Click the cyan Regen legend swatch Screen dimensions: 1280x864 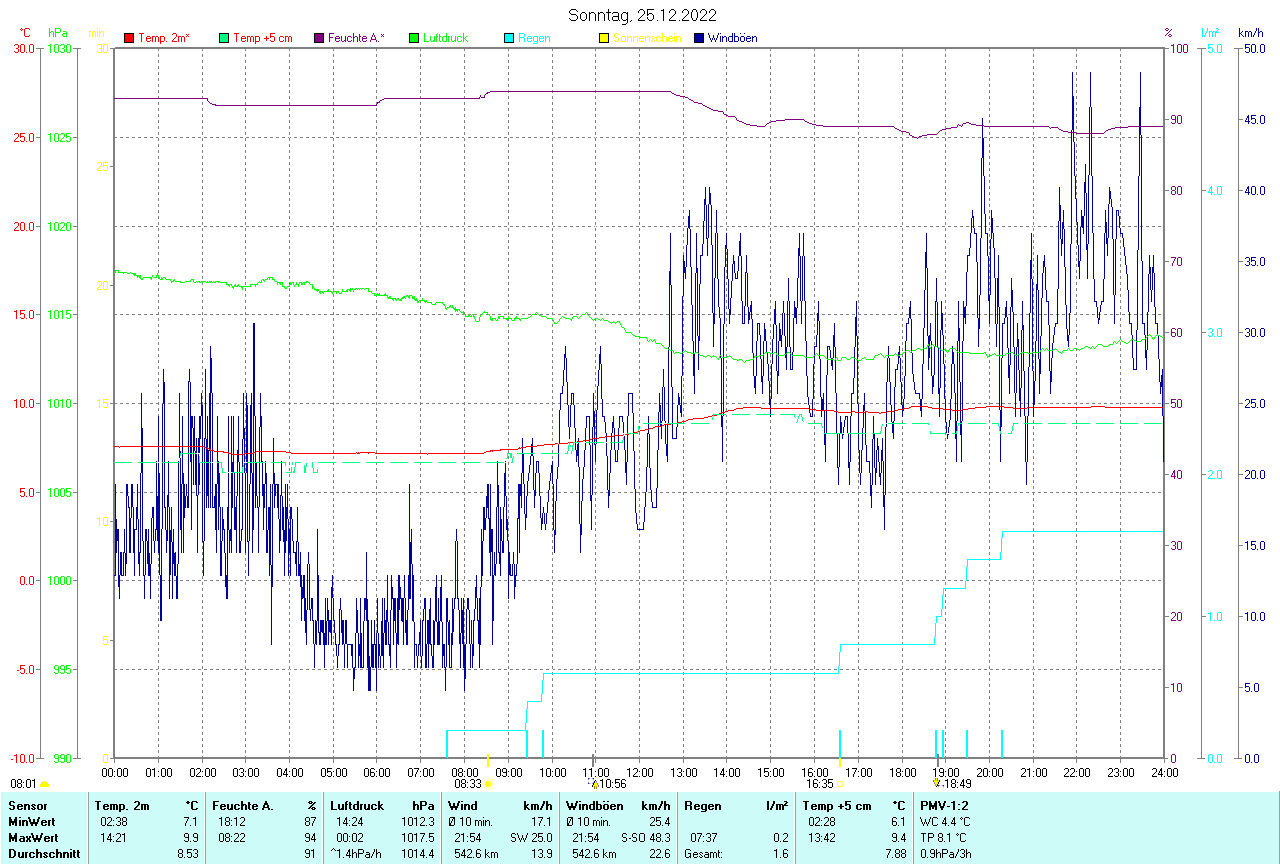(509, 38)
